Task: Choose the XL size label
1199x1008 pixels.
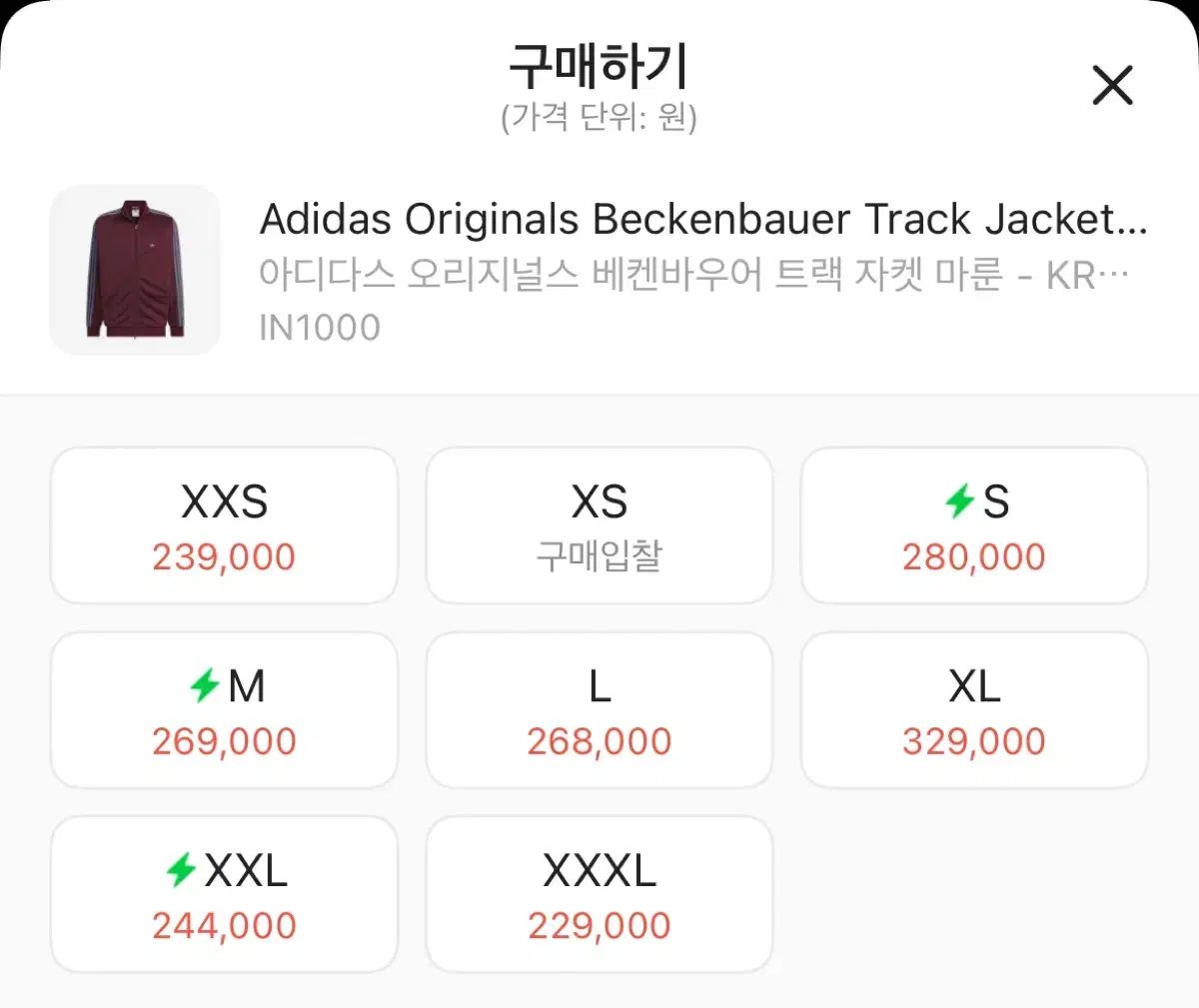Action: [x=974, y=686]
